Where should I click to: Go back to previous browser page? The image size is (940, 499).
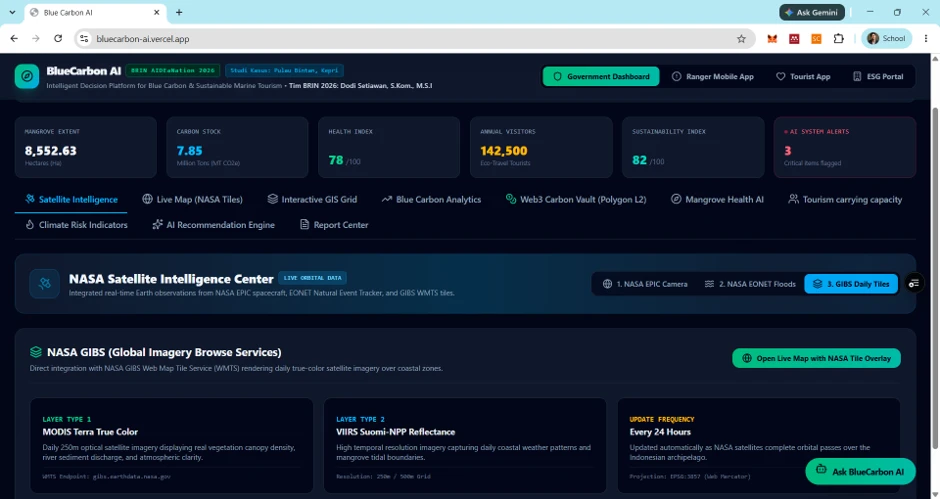tap(14, 38)
